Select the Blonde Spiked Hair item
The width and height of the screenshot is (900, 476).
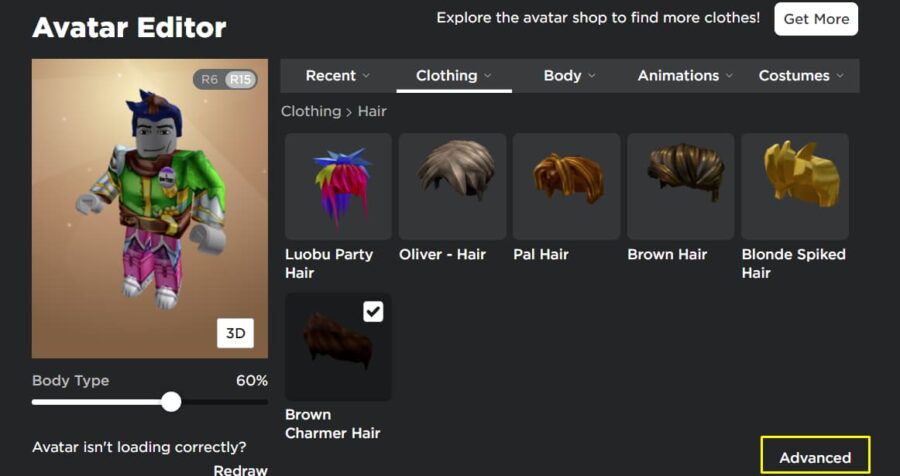[795, 187]
